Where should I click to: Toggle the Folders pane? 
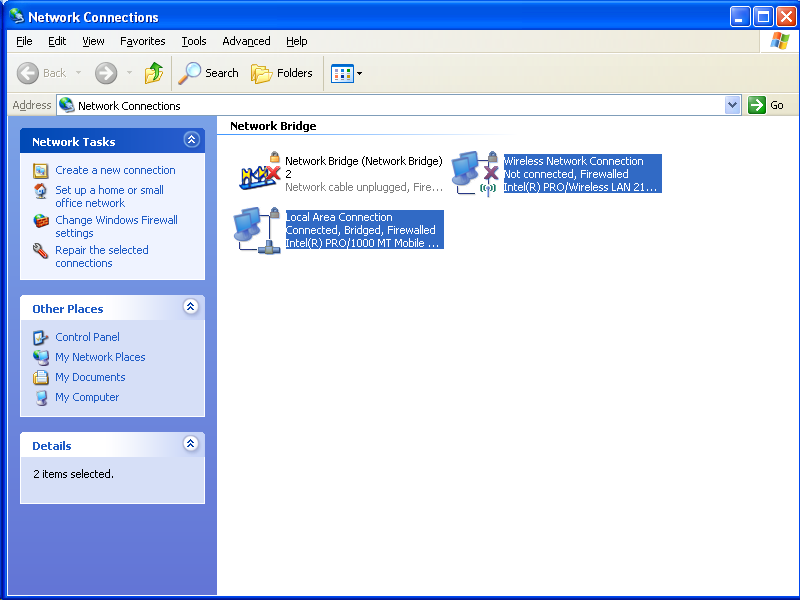(x=282, y=73)
